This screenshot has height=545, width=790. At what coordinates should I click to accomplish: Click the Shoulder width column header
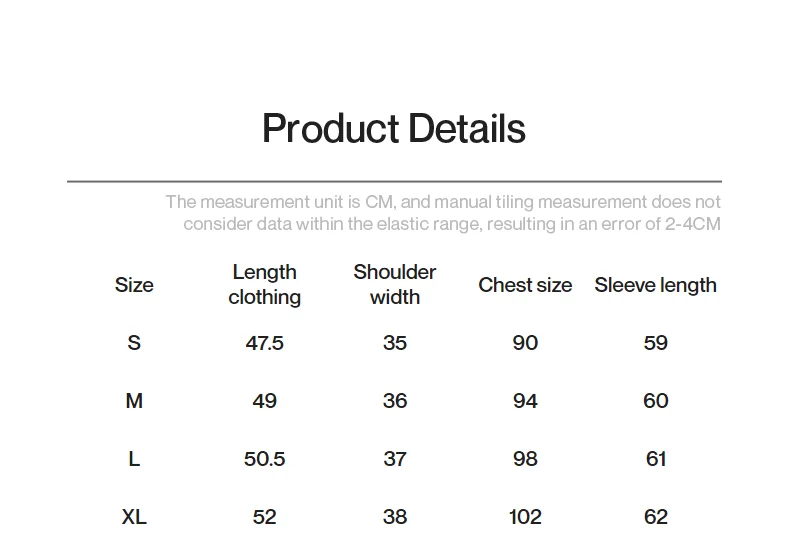pos(394,285)
